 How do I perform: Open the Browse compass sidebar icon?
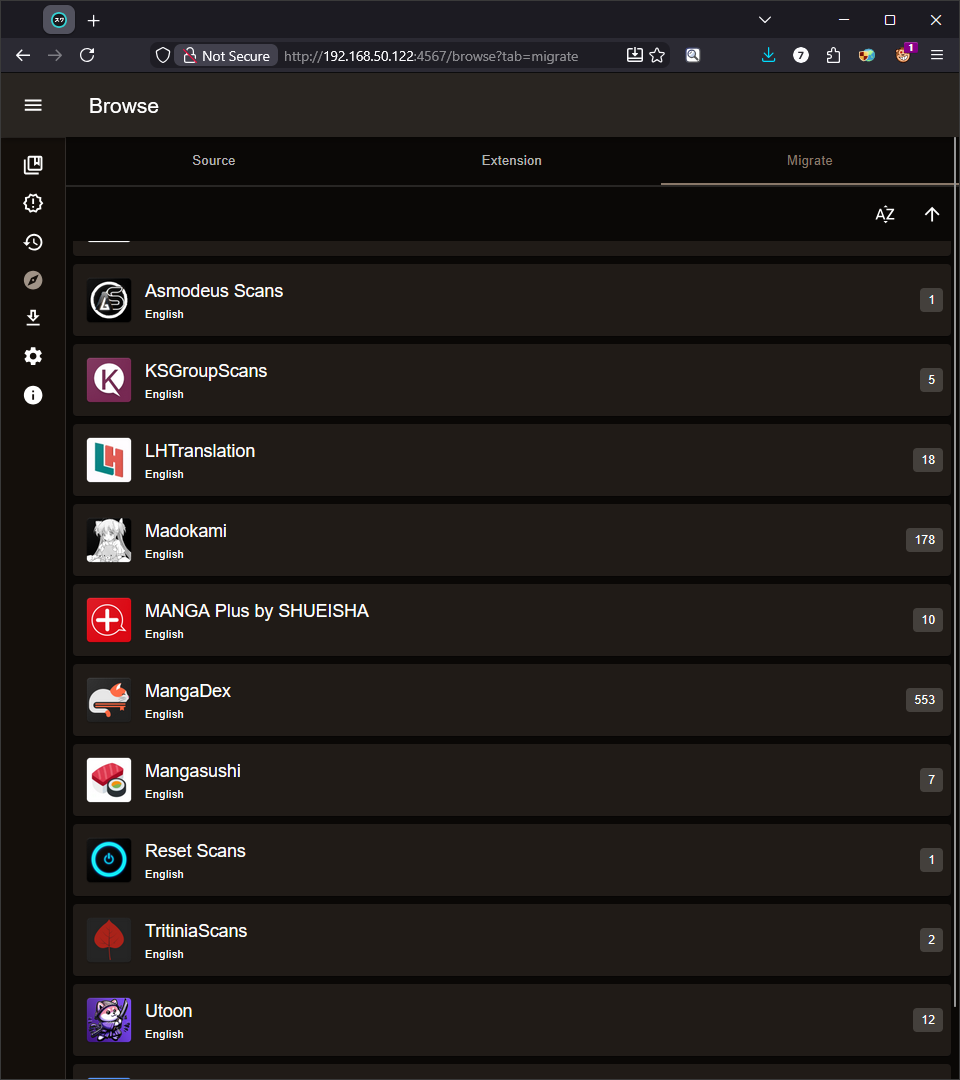tap(33, 280)
